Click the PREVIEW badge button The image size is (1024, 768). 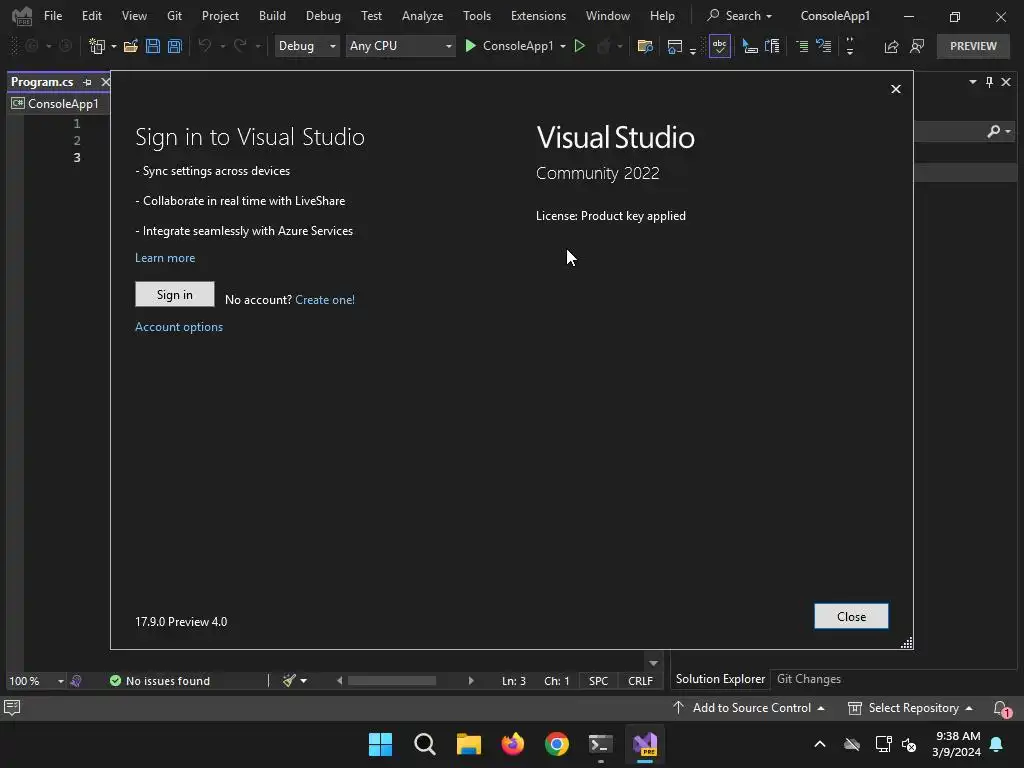point(973,46)
